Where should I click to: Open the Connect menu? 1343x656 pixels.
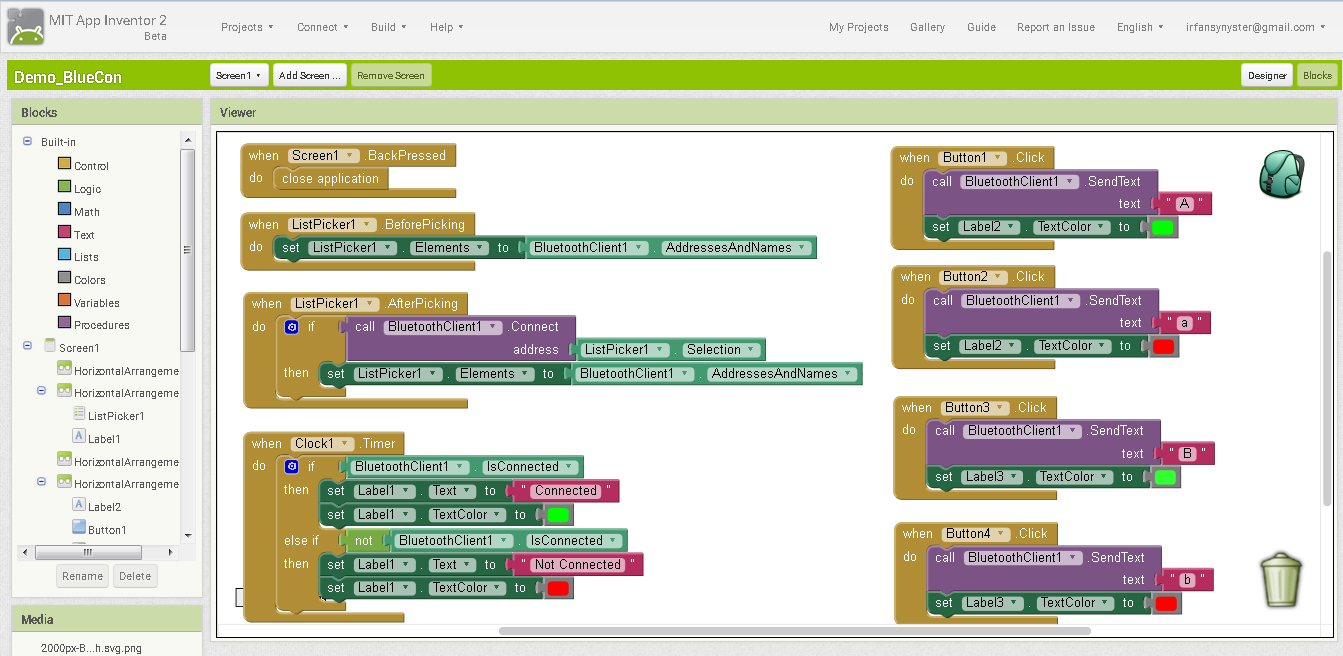click(323, 27)
